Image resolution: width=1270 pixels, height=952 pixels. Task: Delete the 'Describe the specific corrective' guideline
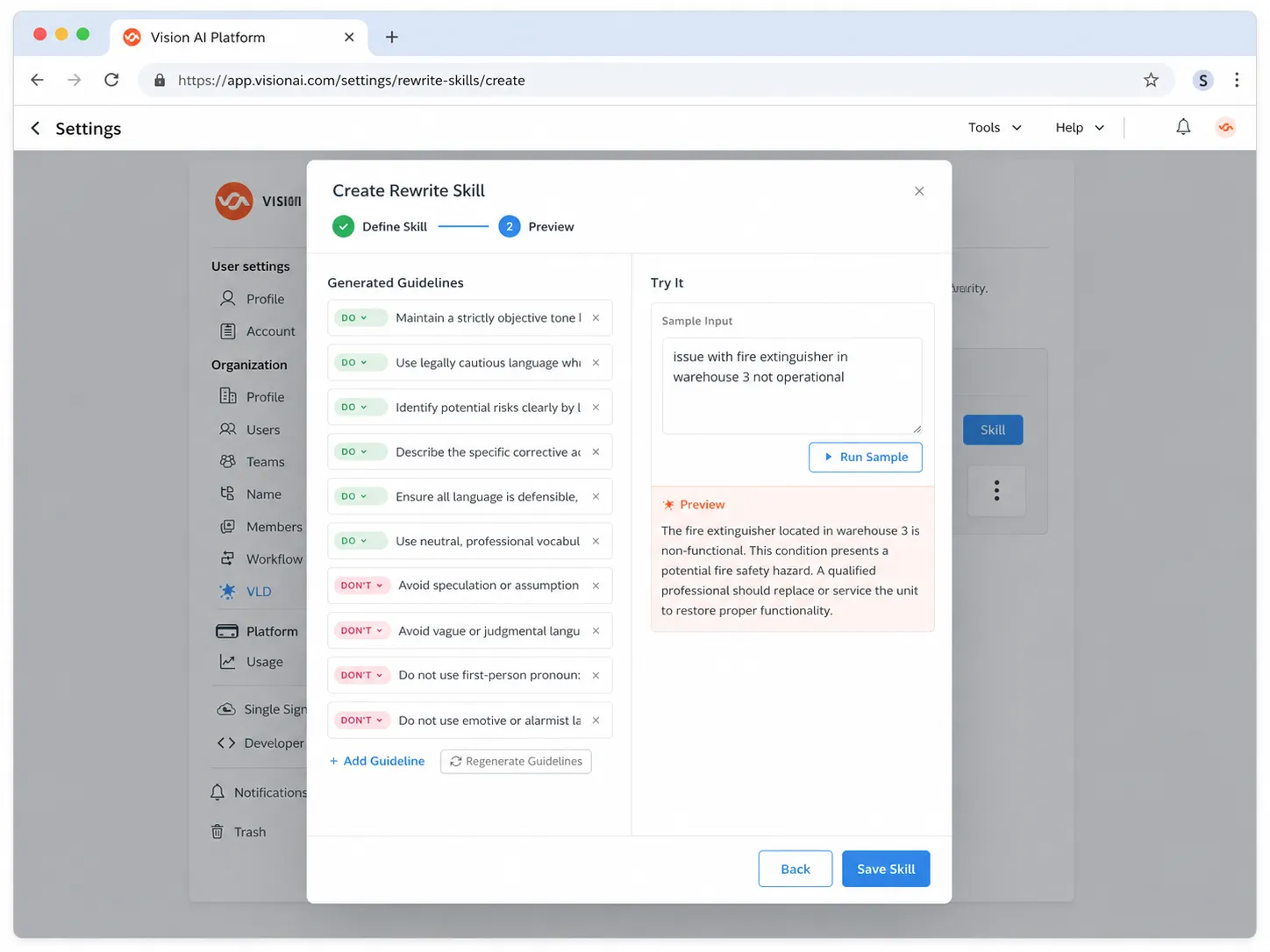click(x=596, y=452)
